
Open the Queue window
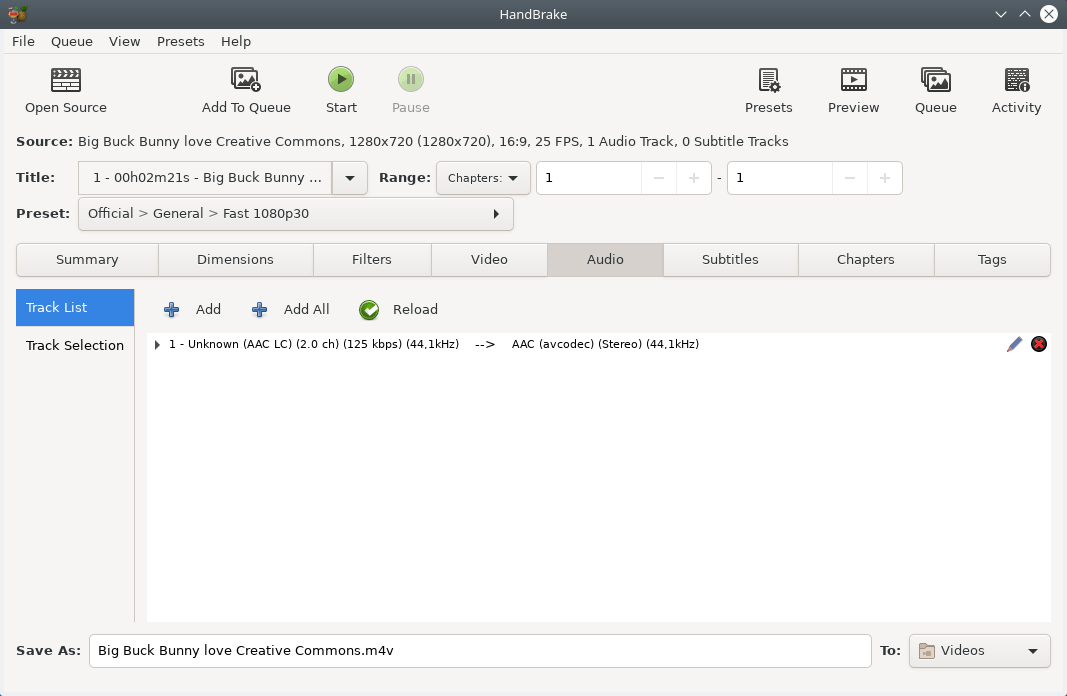(934, 89)
